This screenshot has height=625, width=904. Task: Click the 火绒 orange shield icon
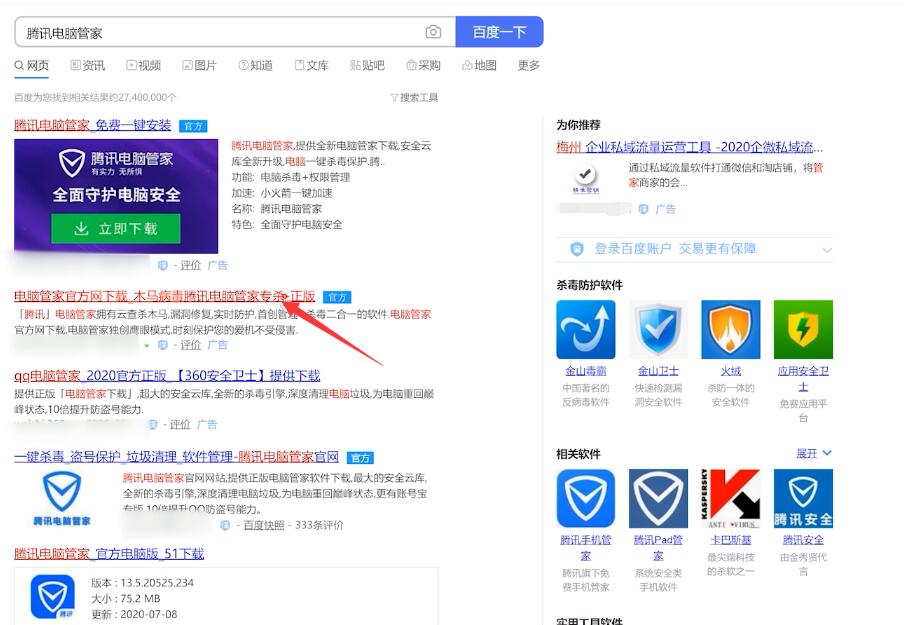(x=730, y=329)
